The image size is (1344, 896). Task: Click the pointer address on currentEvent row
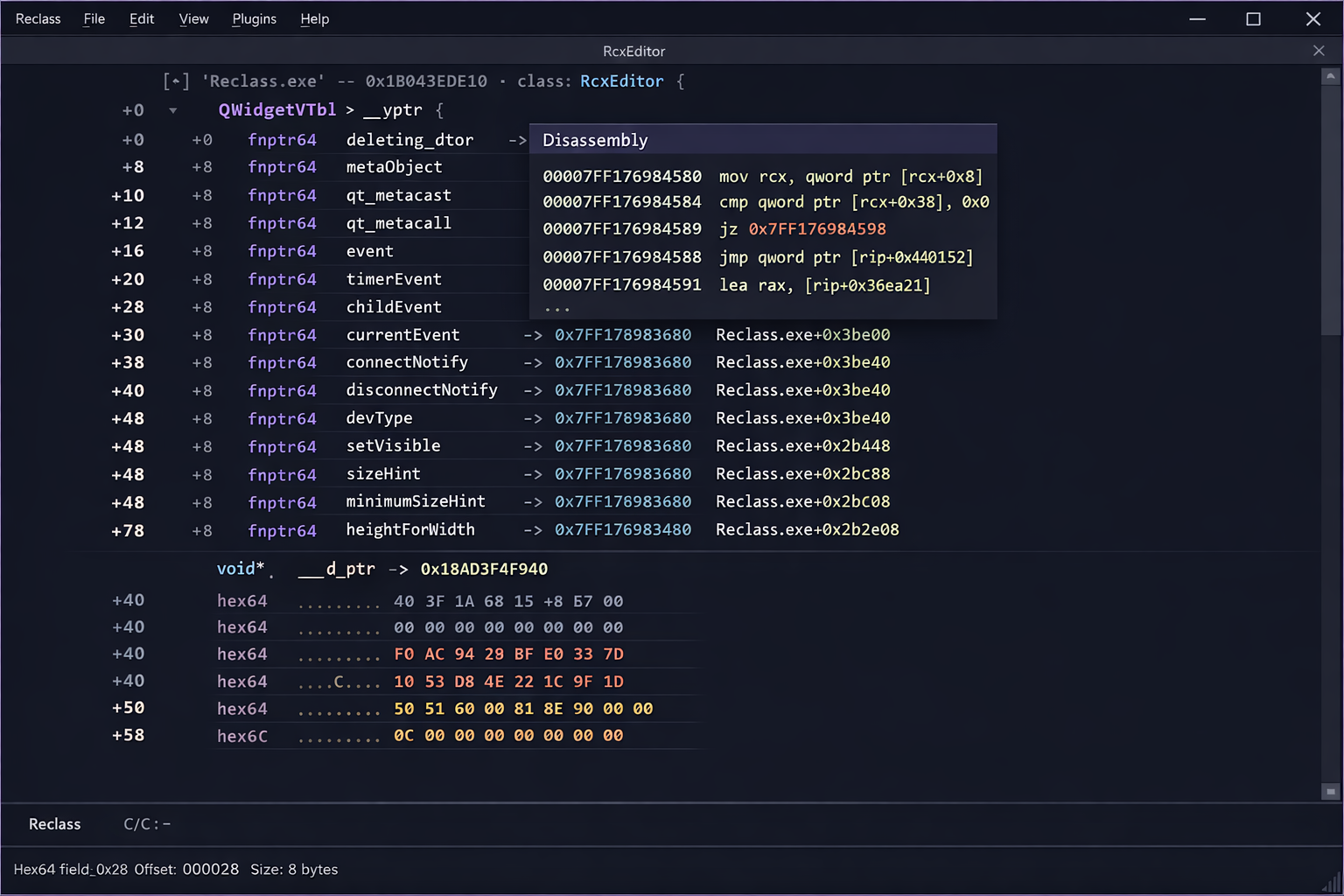coord(623,335)
